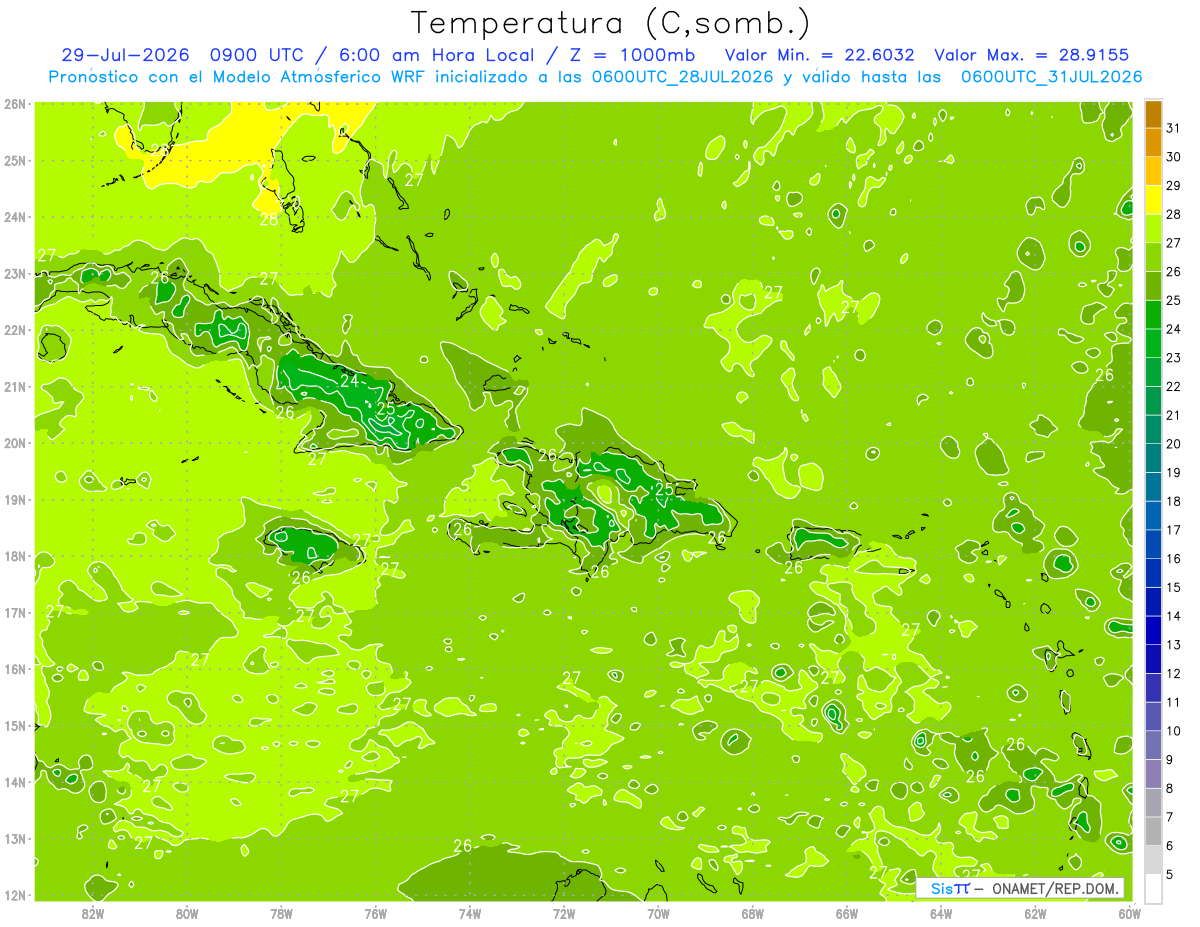Pick the white legend swatch below 5
Screen dimensions: 1200x927
[1154, 888]
